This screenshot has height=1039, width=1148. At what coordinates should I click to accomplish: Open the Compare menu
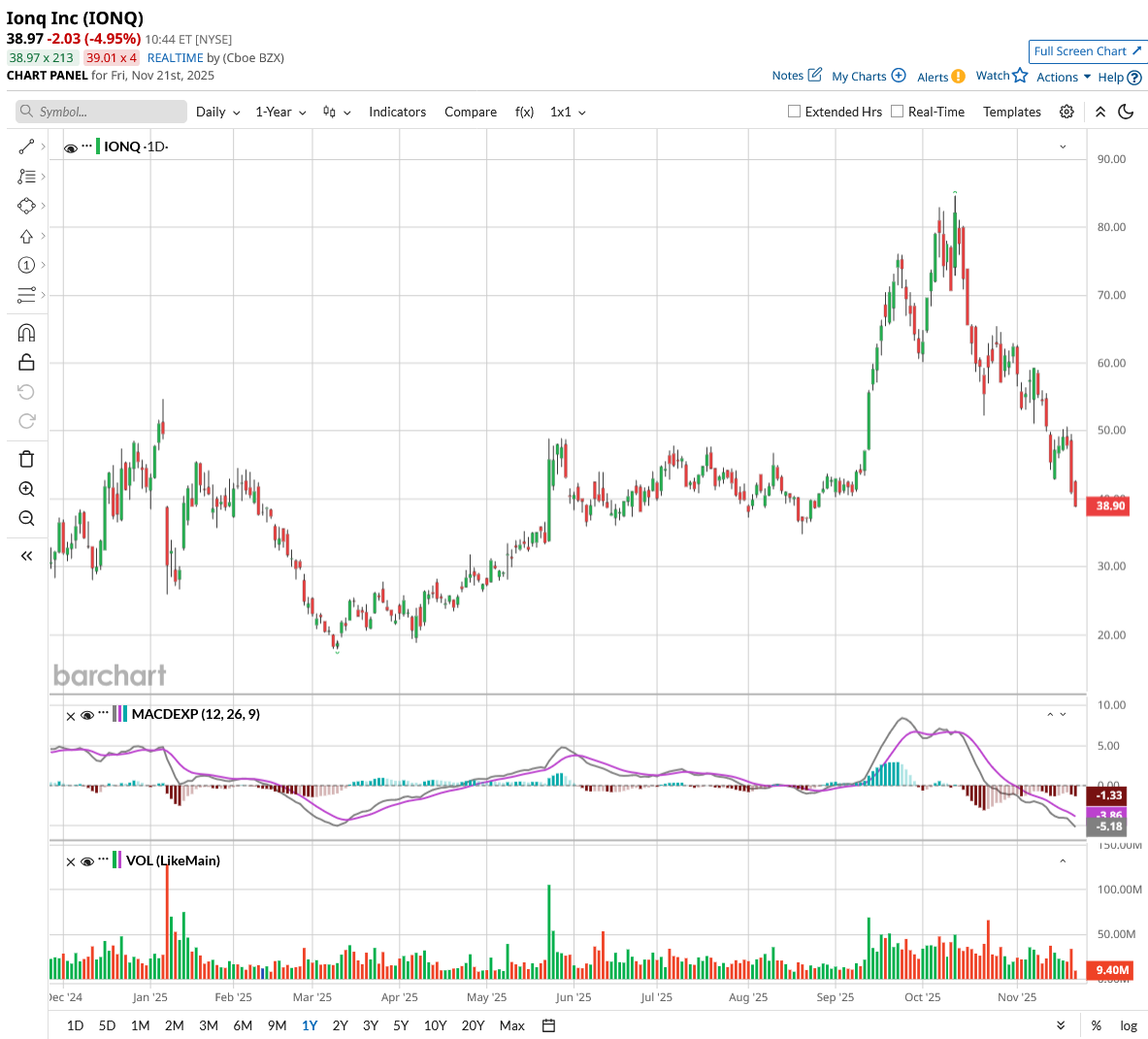tap(471, 112)
